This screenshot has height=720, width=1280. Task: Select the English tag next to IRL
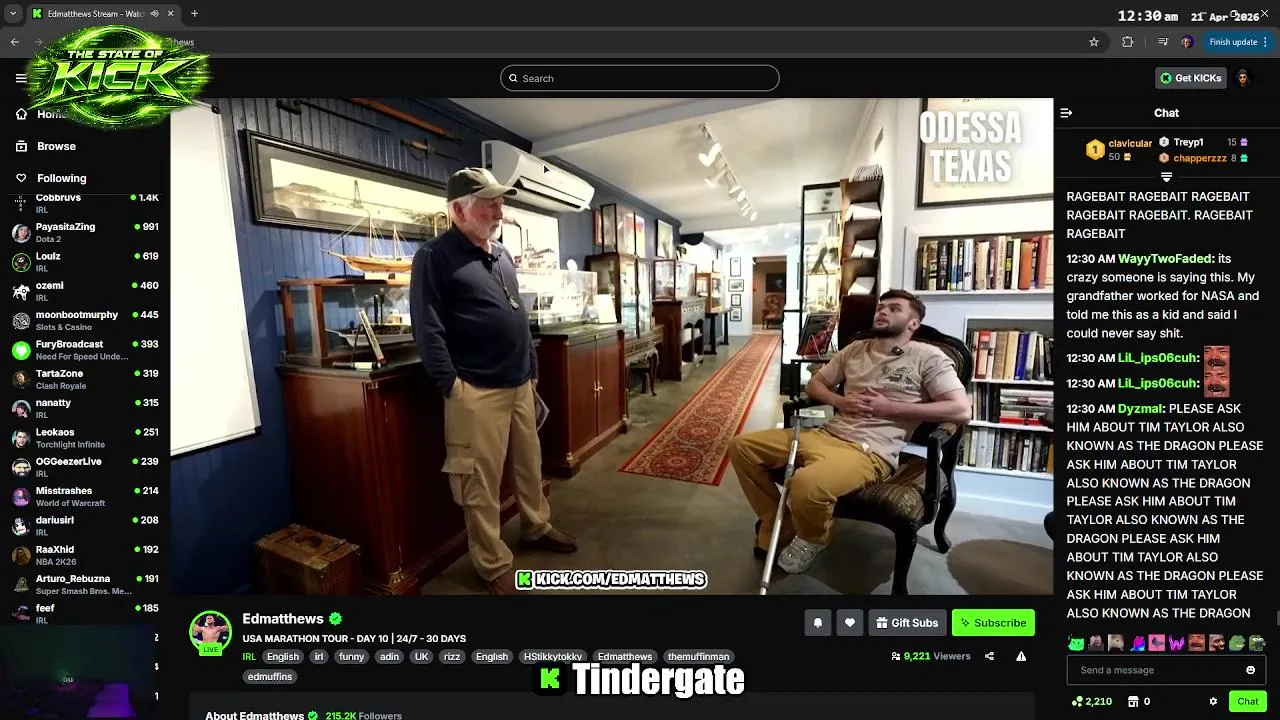point(282,657)
